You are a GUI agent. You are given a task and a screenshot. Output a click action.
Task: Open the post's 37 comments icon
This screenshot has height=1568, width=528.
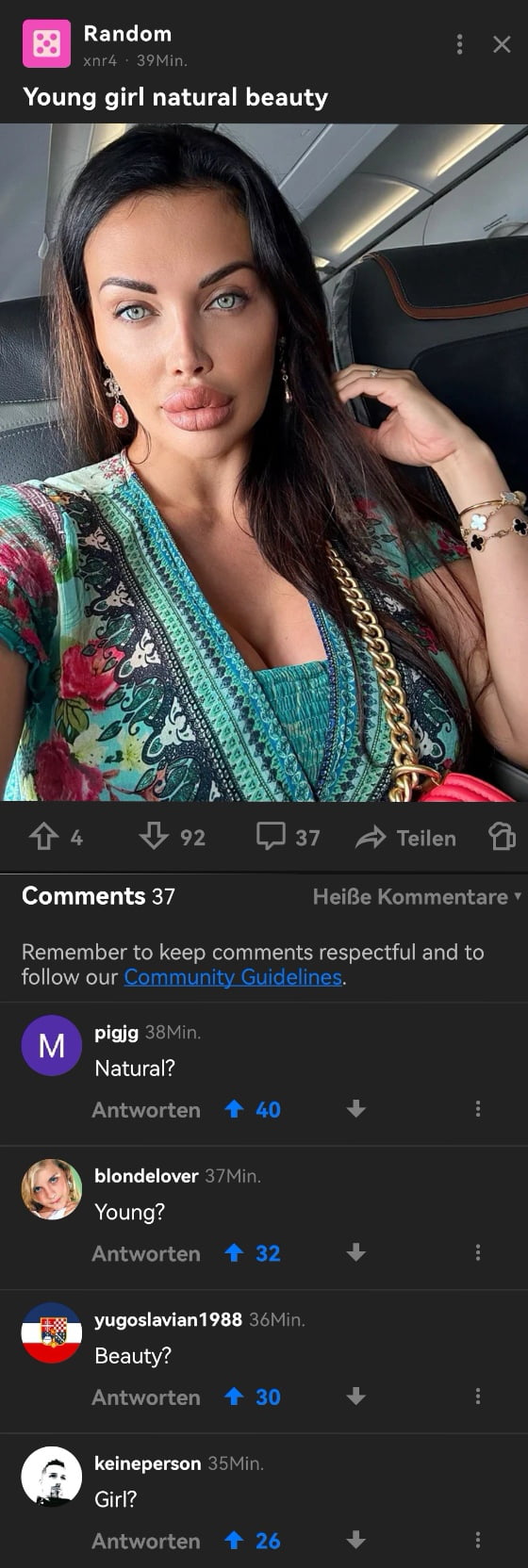(271, 836)
